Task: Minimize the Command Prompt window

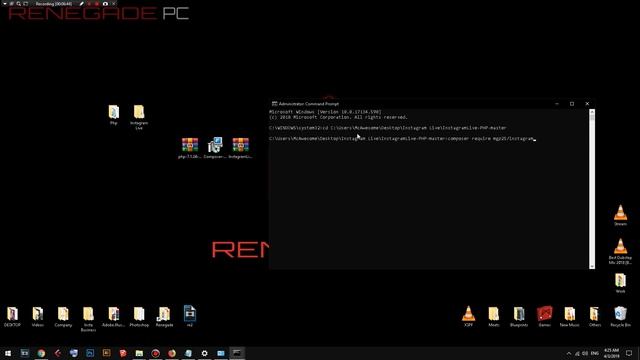Action: pos(557,104)
